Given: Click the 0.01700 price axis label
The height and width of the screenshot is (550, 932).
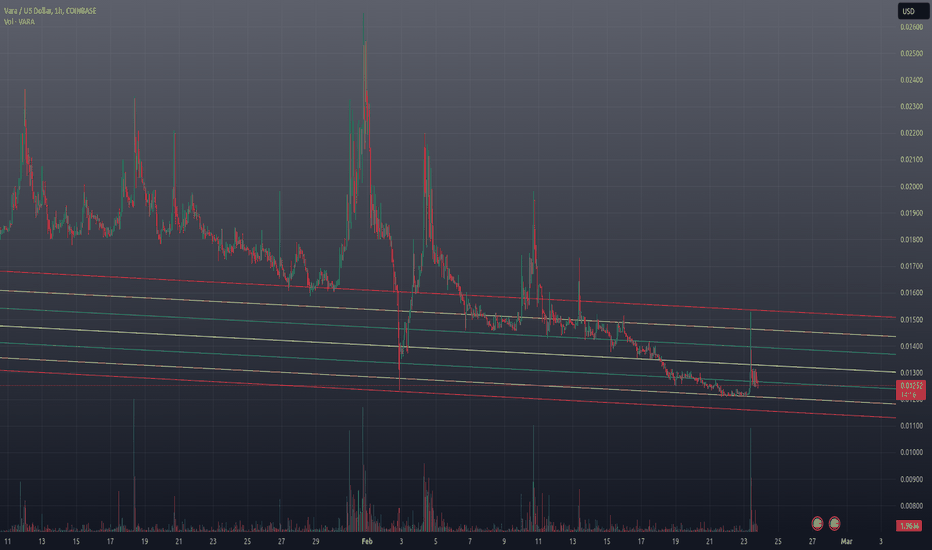Looking at the screenshot, I should pos(911,266).
